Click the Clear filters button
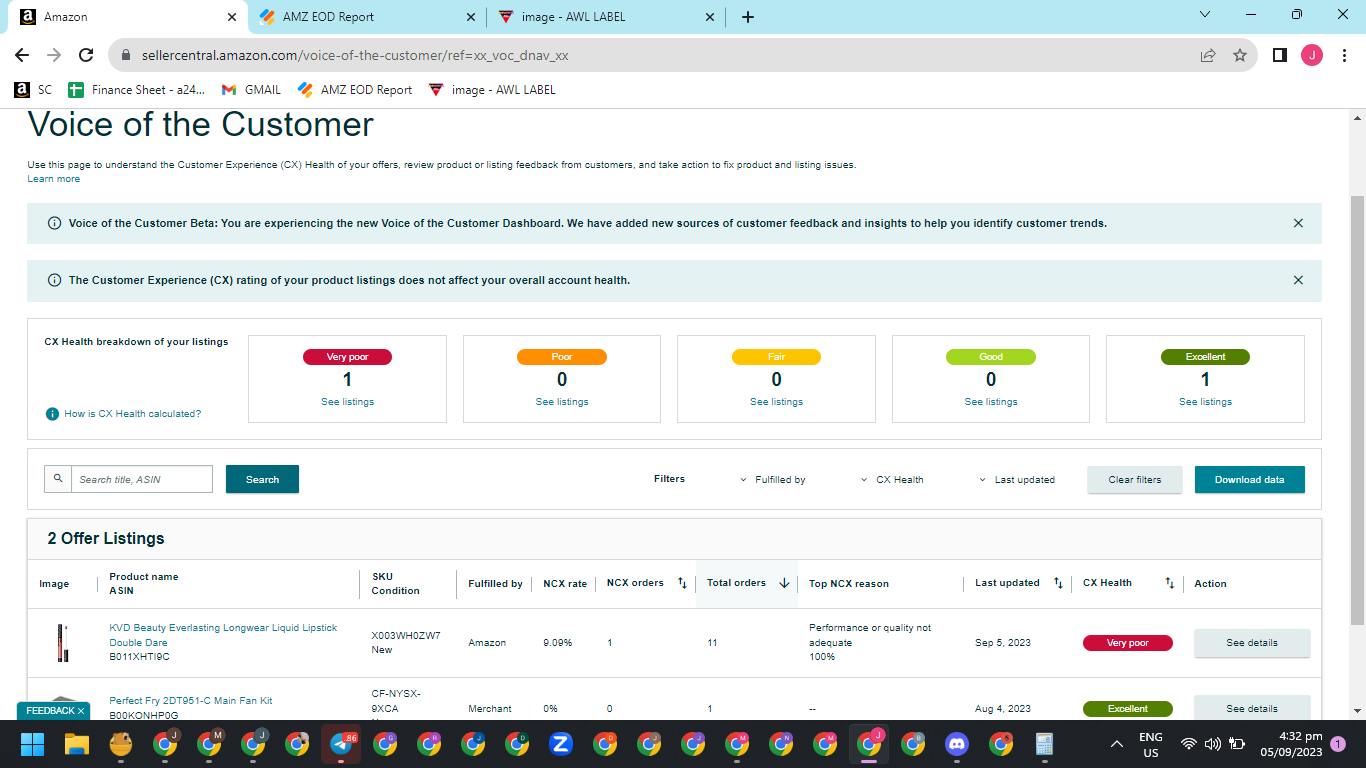 pyautogui.click(x=1135, y=479)
